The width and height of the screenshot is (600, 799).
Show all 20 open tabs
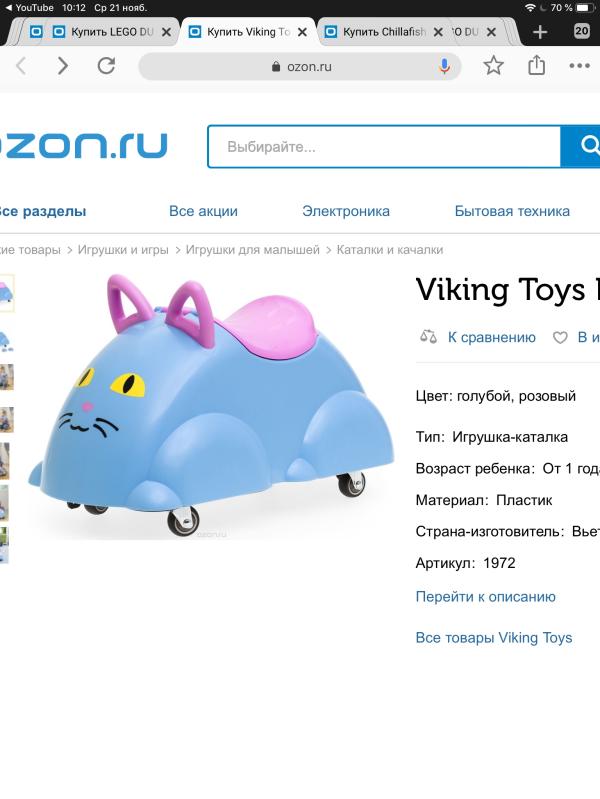pyautogui.click(x=582, y=31)
